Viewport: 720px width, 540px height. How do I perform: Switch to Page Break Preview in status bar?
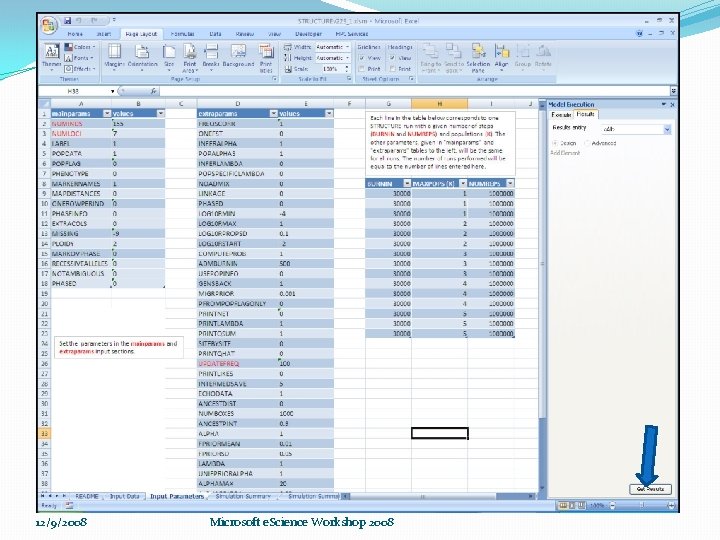[x=581, y=505]
